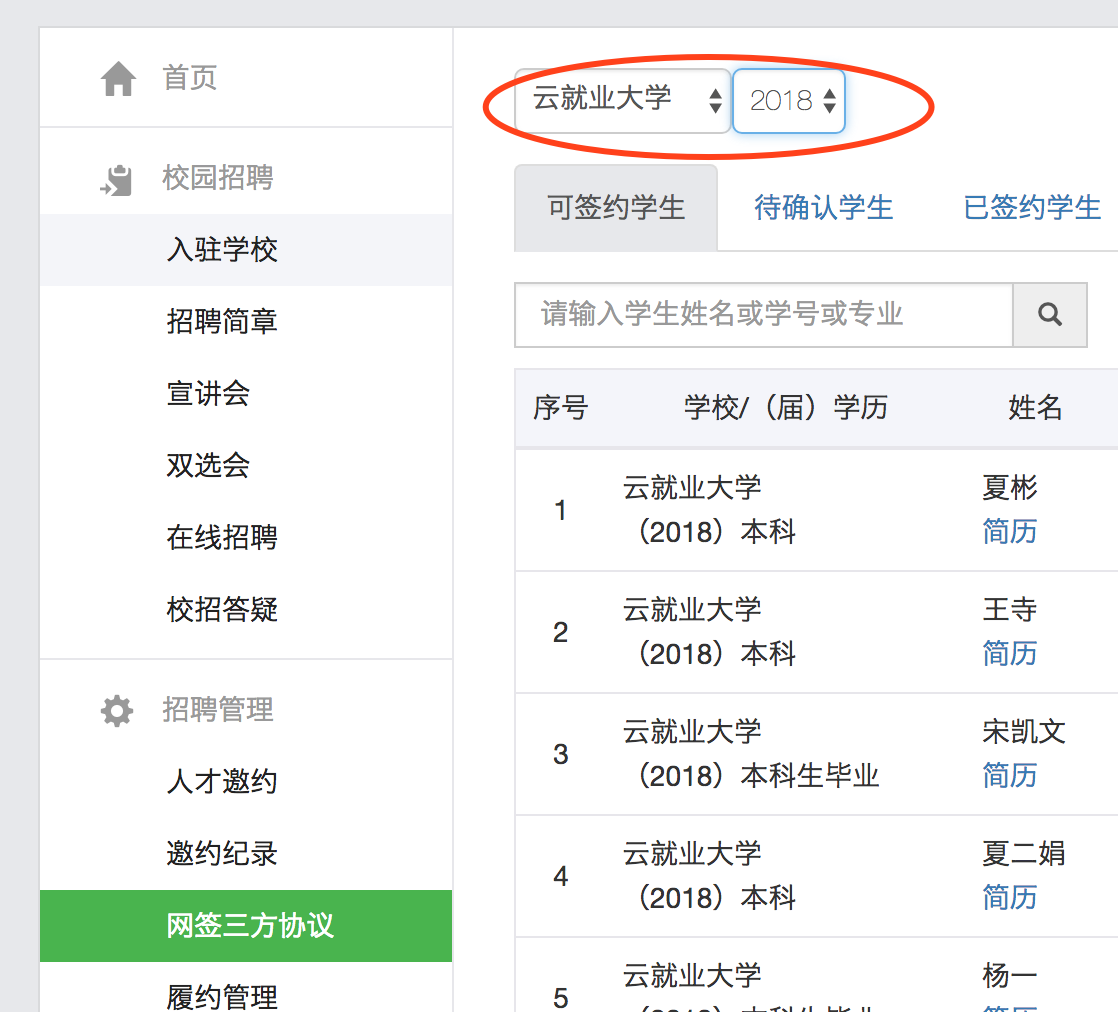Click the home icon in sidebar
Viewport: 1118px width, 1012px height.
pyautogui.click(x=118, y=79)
